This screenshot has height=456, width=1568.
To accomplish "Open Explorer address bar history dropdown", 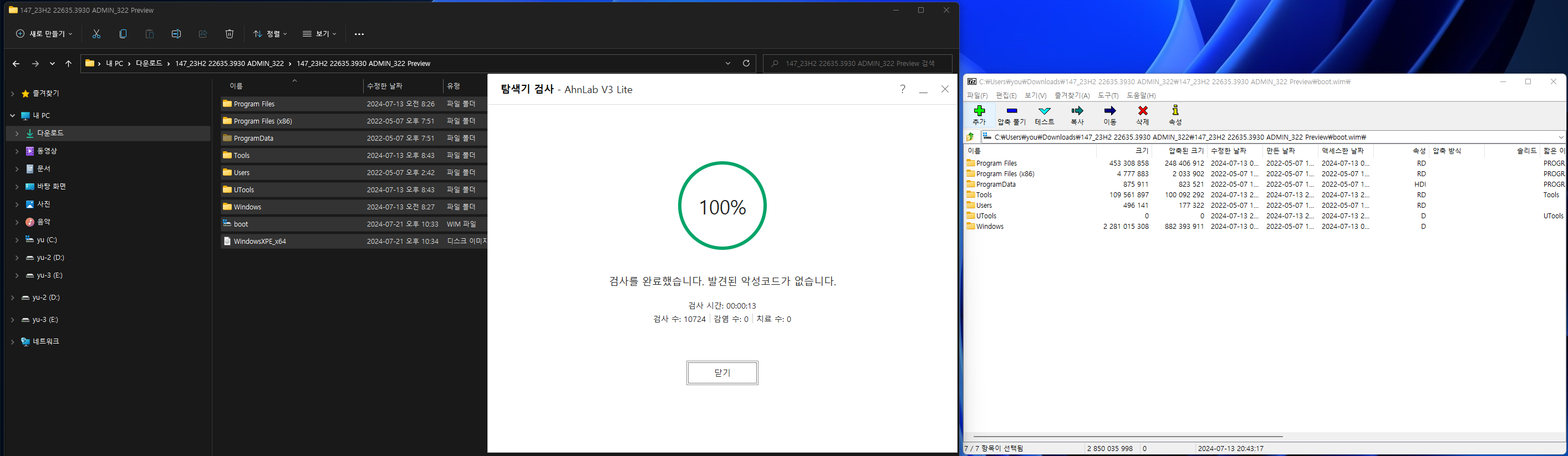I will (x=728, y=63).
